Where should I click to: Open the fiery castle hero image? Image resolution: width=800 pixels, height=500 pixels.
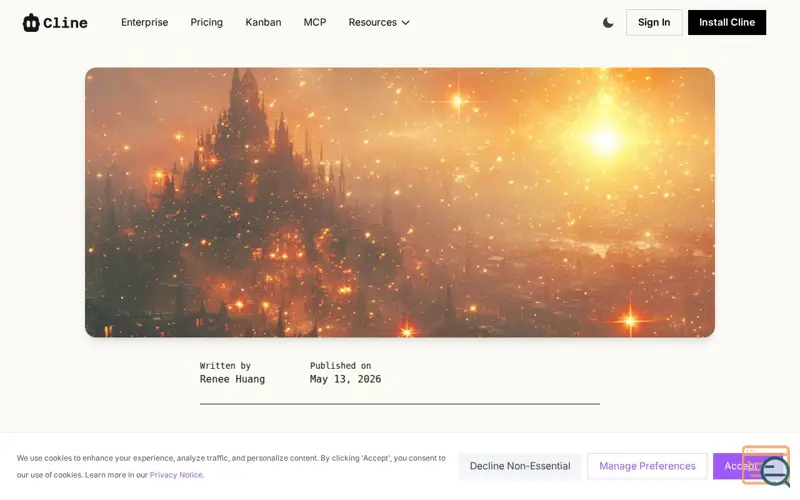click(399, 203)
